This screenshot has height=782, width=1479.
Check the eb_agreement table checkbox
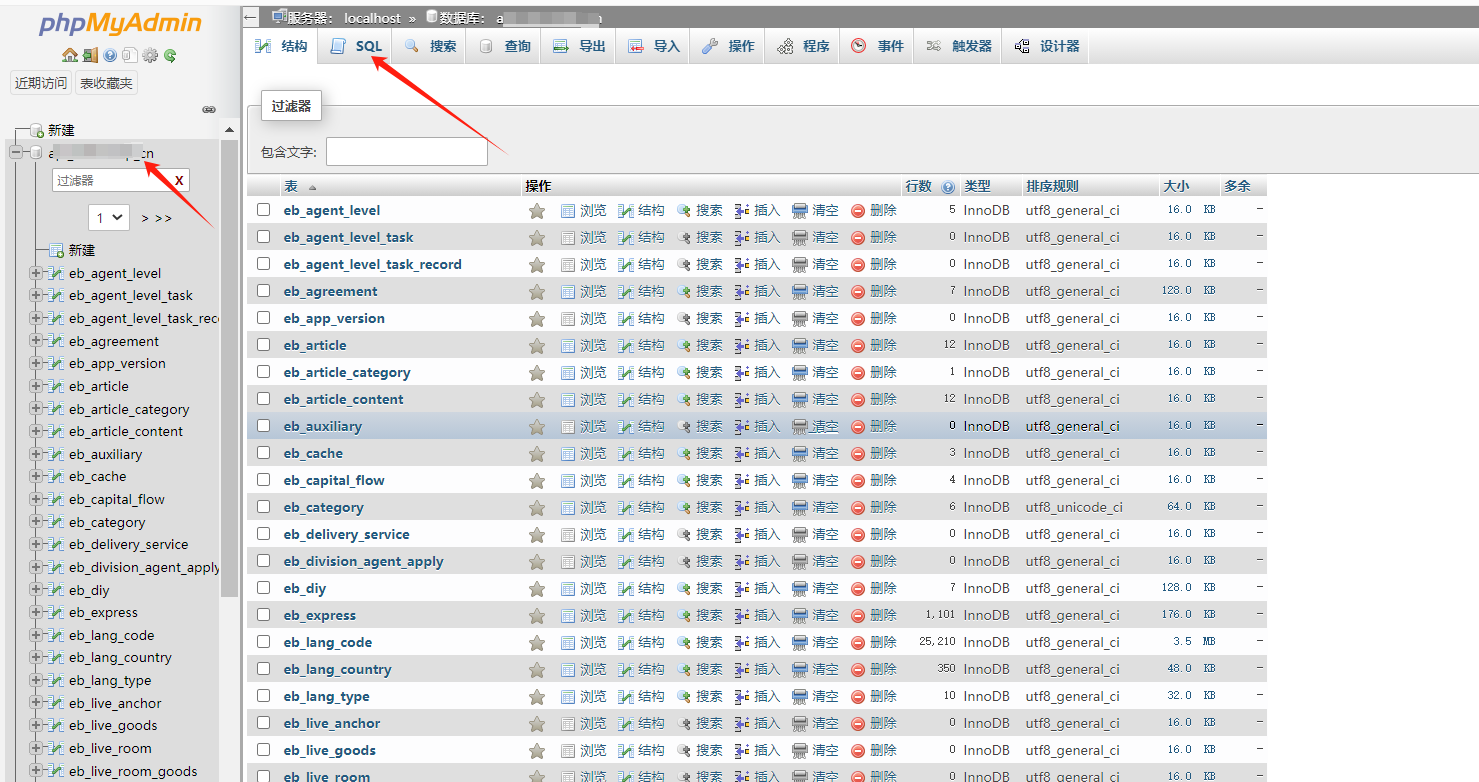click(264, 291)
